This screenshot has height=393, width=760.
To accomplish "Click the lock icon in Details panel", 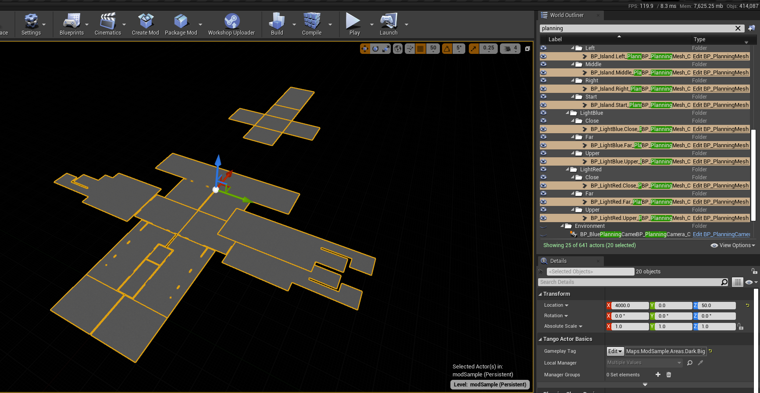I will point(754,271).
